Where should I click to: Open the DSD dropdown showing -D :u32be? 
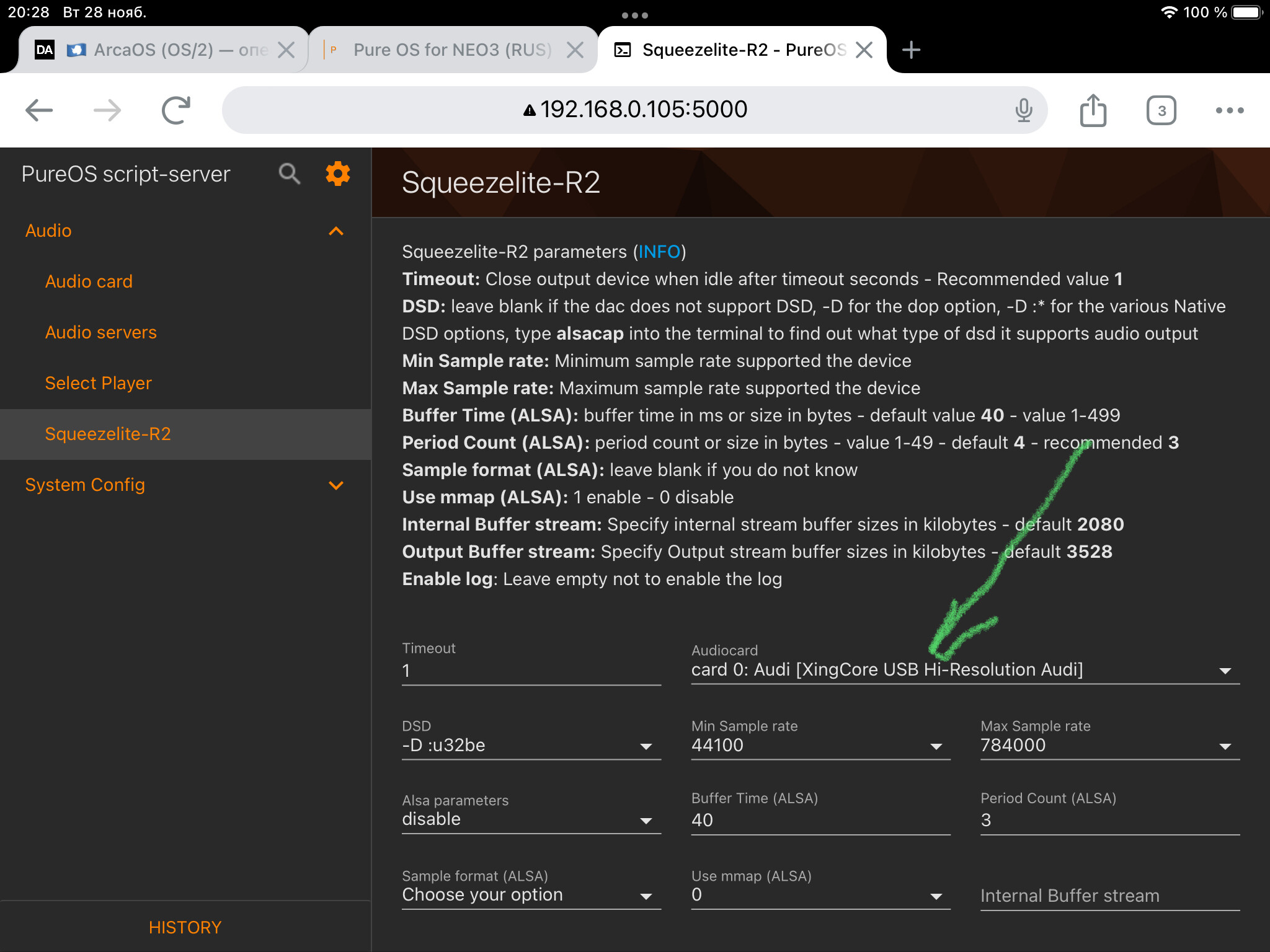pos(531,746)
